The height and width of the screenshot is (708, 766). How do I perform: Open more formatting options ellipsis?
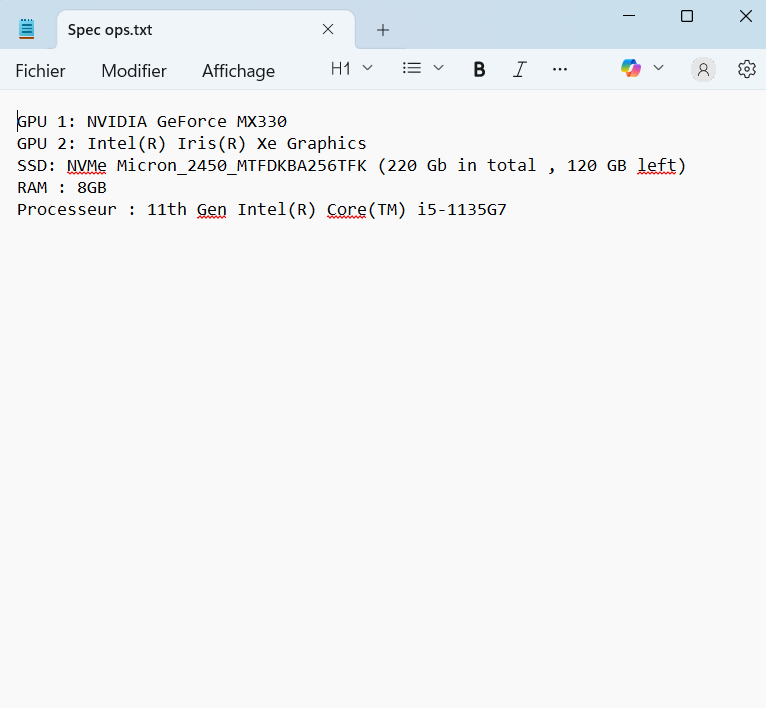(x=560, y=69)
